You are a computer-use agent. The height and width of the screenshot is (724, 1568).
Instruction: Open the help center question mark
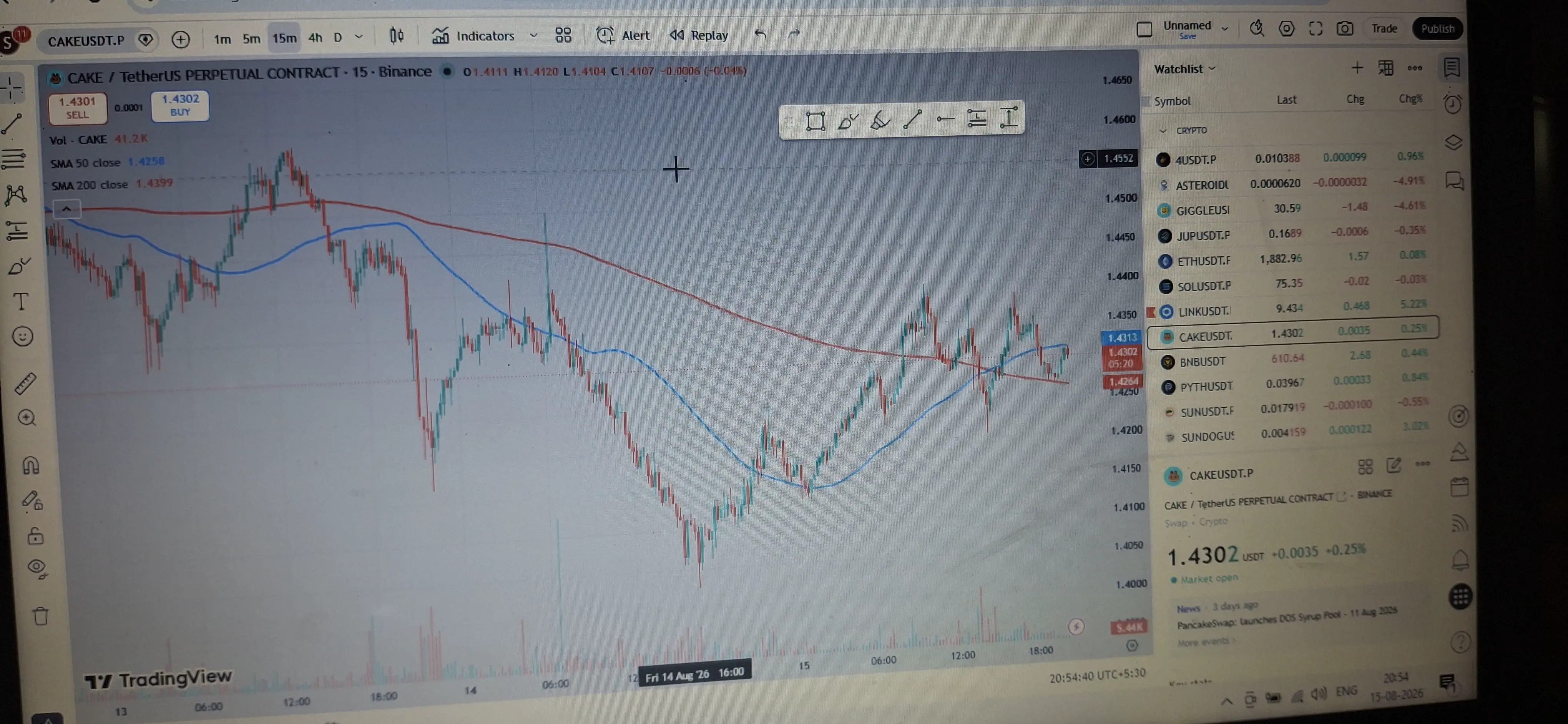point(1460,642)
